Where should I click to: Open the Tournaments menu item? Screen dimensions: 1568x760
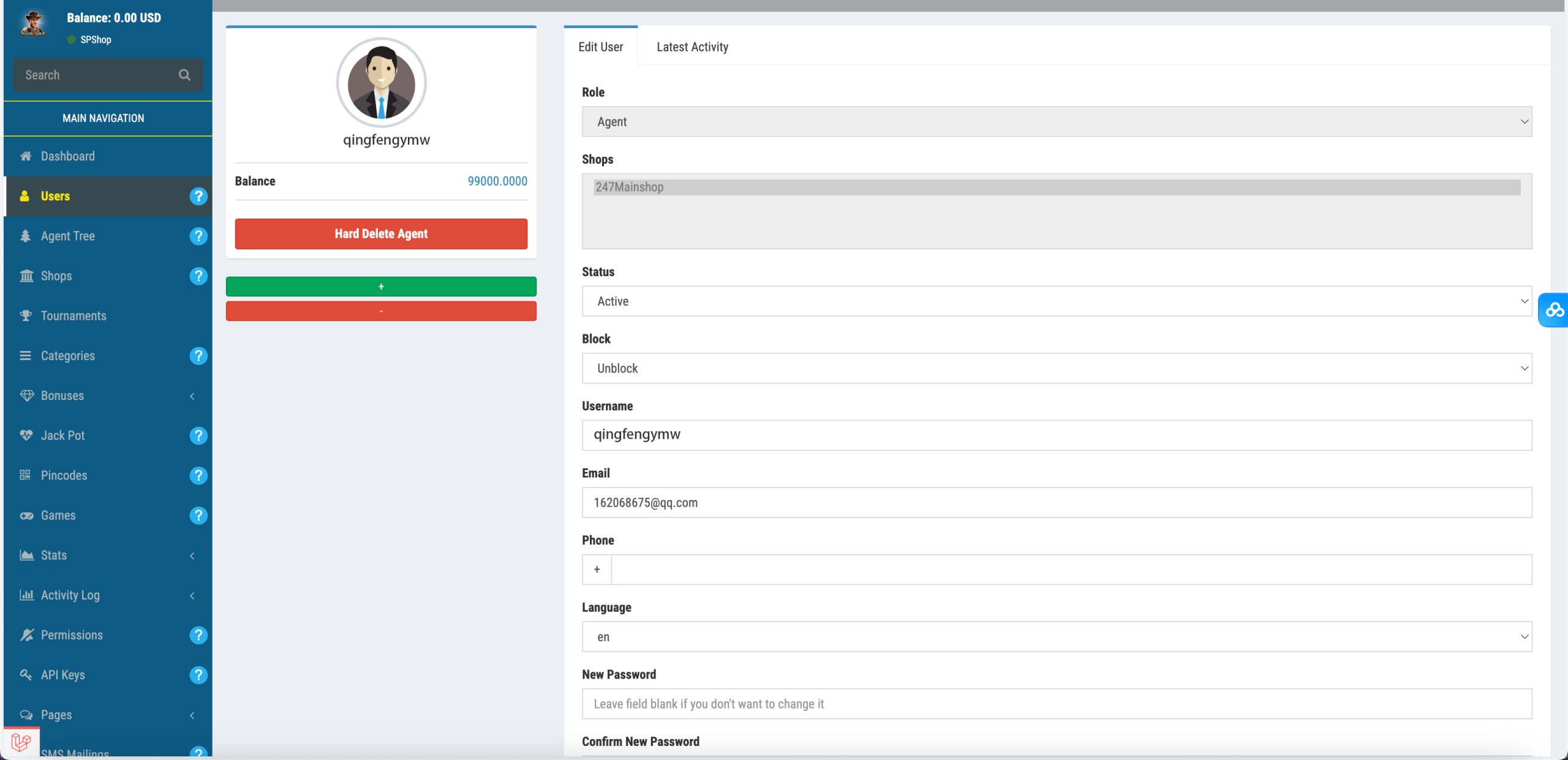point(108,315)
